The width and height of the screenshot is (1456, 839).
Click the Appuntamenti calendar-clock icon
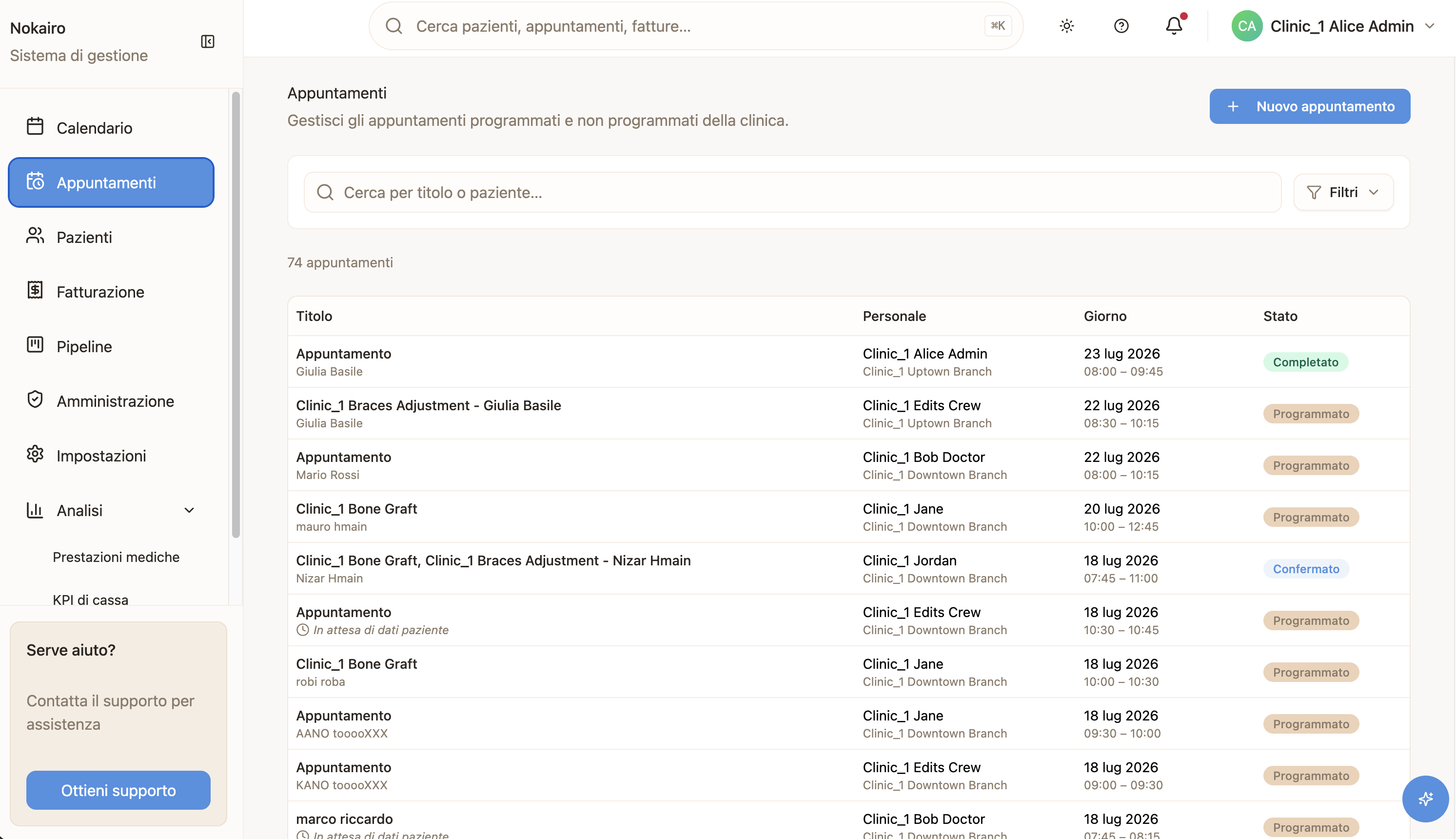coord(35,181)
